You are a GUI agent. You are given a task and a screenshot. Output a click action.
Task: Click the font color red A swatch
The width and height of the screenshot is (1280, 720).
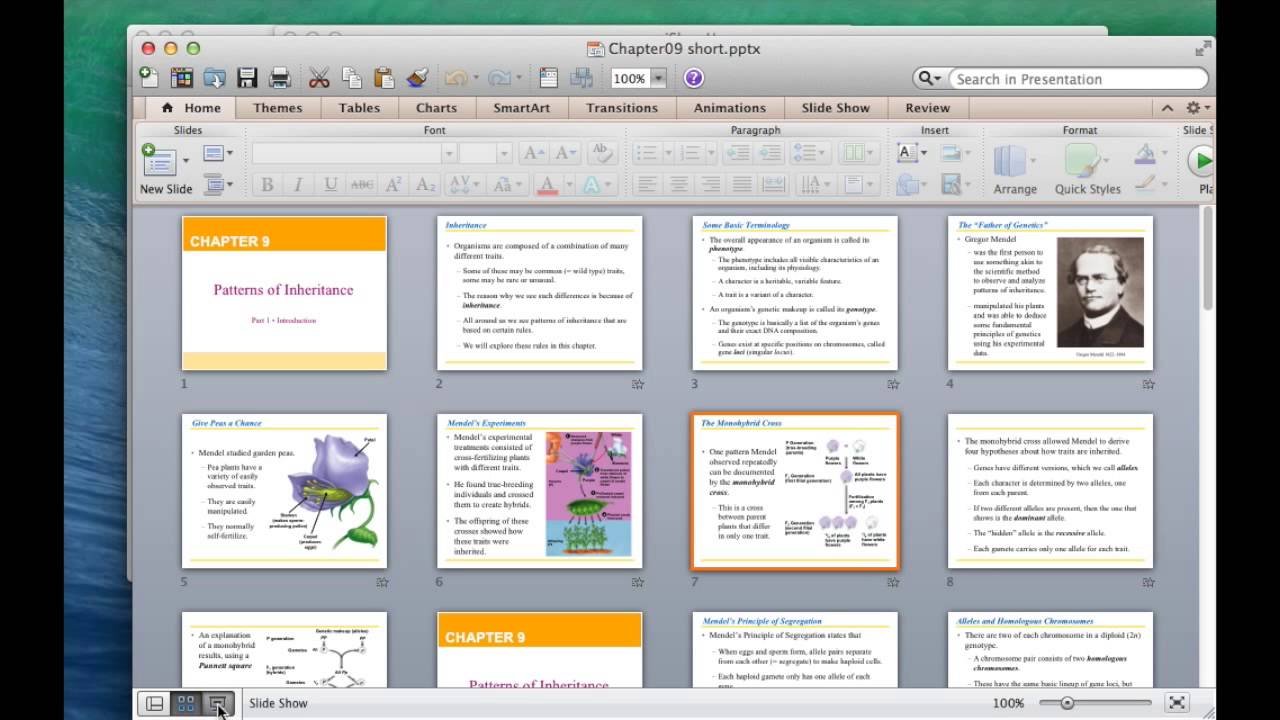(546, 184)
